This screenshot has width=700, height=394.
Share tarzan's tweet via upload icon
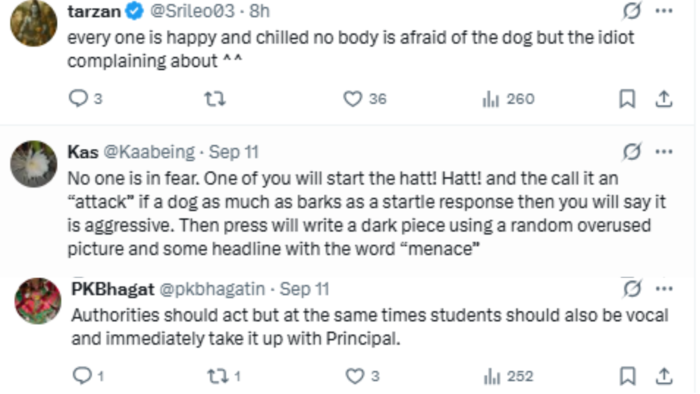pyautogui.click(x=664, y=99)
